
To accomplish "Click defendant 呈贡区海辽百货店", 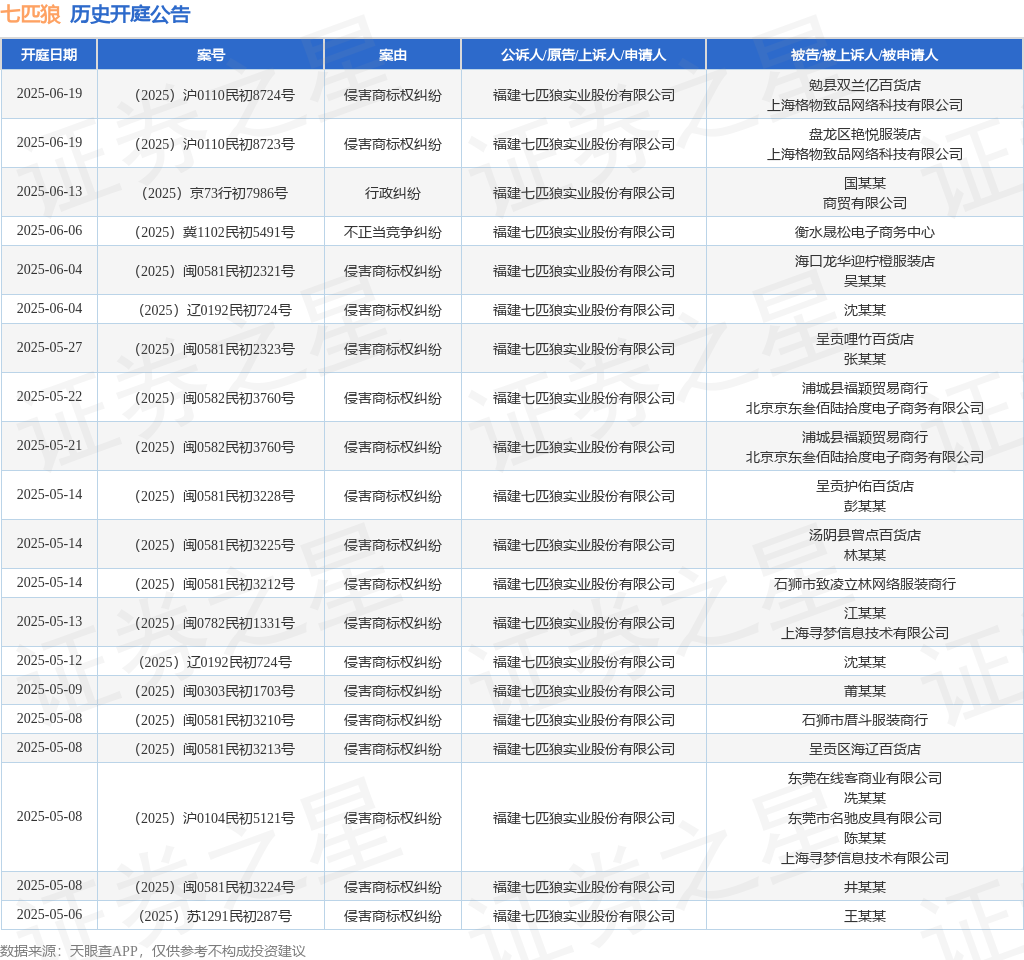I will [865, 749].
